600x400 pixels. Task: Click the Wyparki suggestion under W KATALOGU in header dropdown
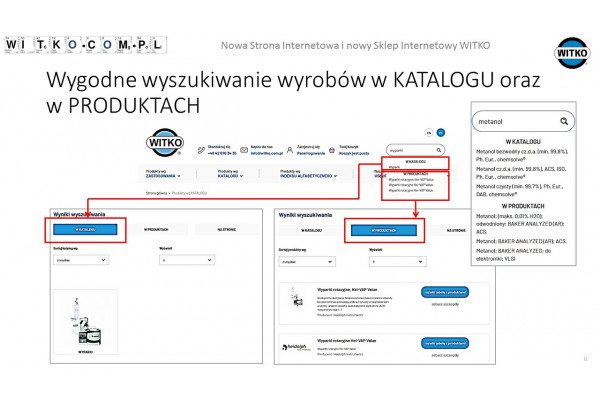[394, 167]
